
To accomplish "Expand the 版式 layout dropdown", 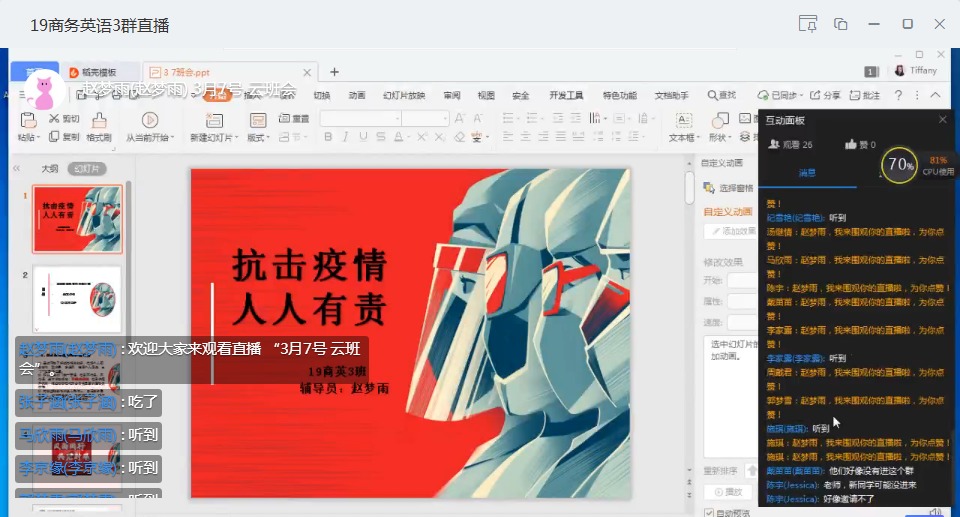I will [257, 137].
